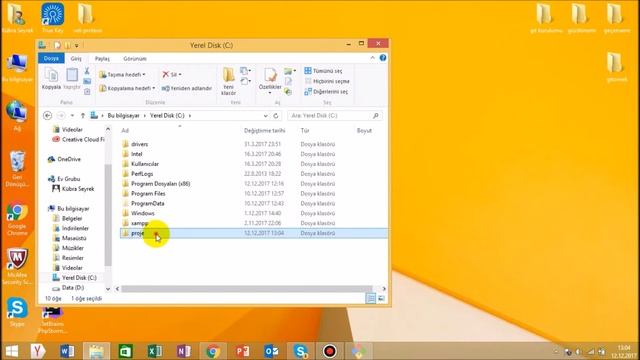
Task: Open Google Chrome from the taskbar
Action: [213, 351]
